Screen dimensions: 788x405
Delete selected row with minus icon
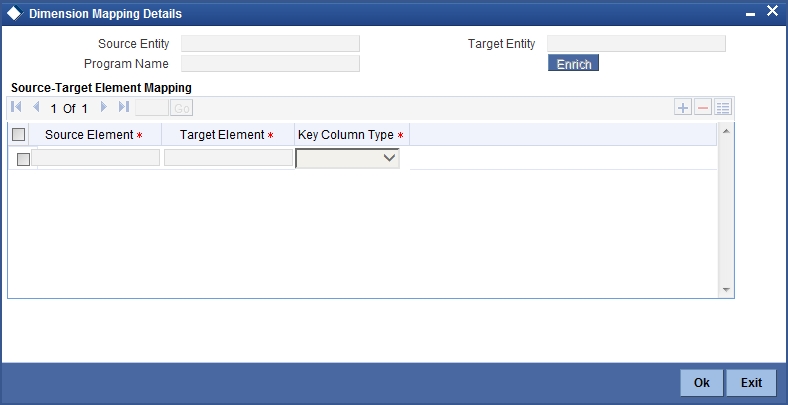[703, 108]
